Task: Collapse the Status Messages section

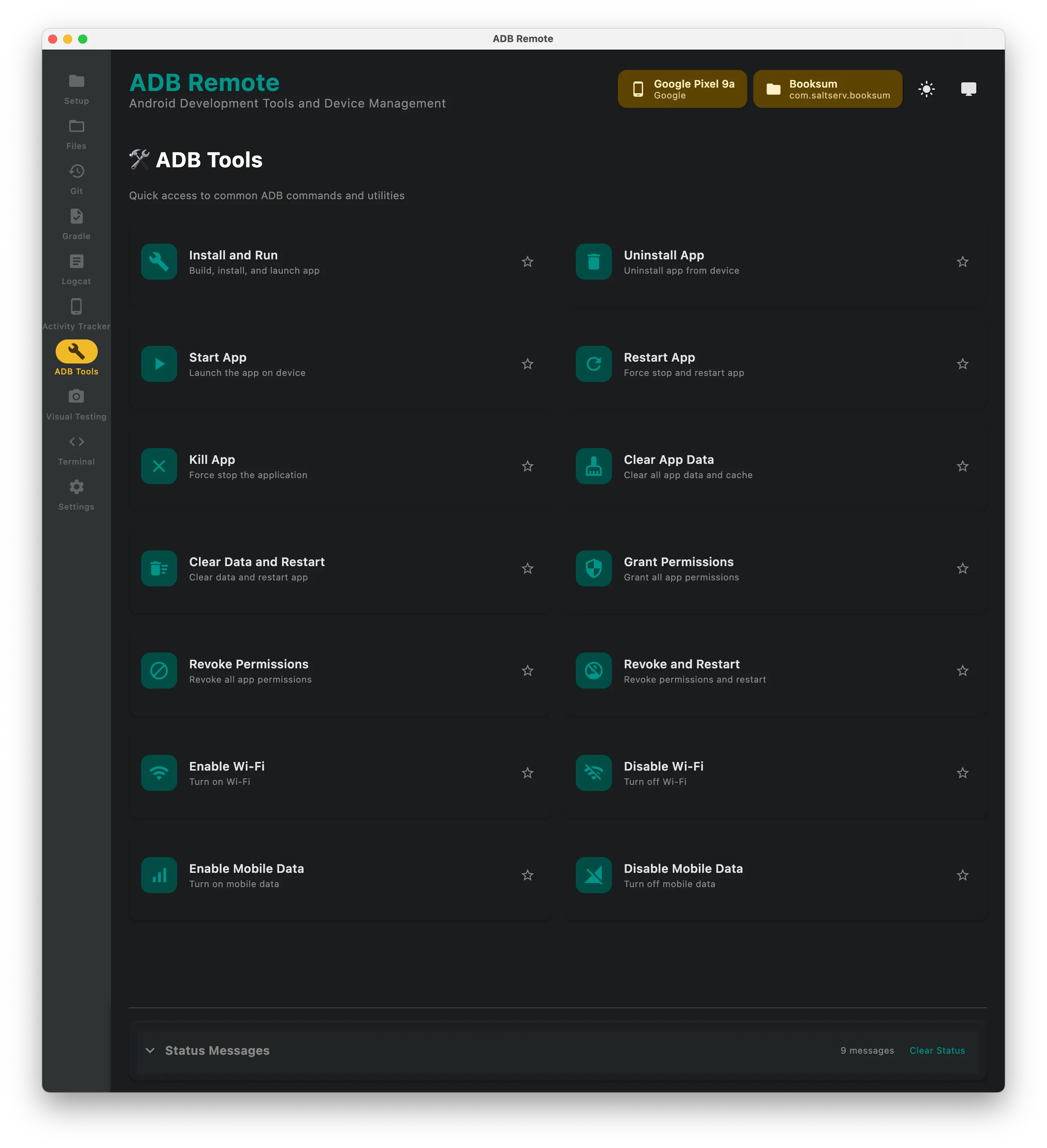Action: coord(150,1050)
